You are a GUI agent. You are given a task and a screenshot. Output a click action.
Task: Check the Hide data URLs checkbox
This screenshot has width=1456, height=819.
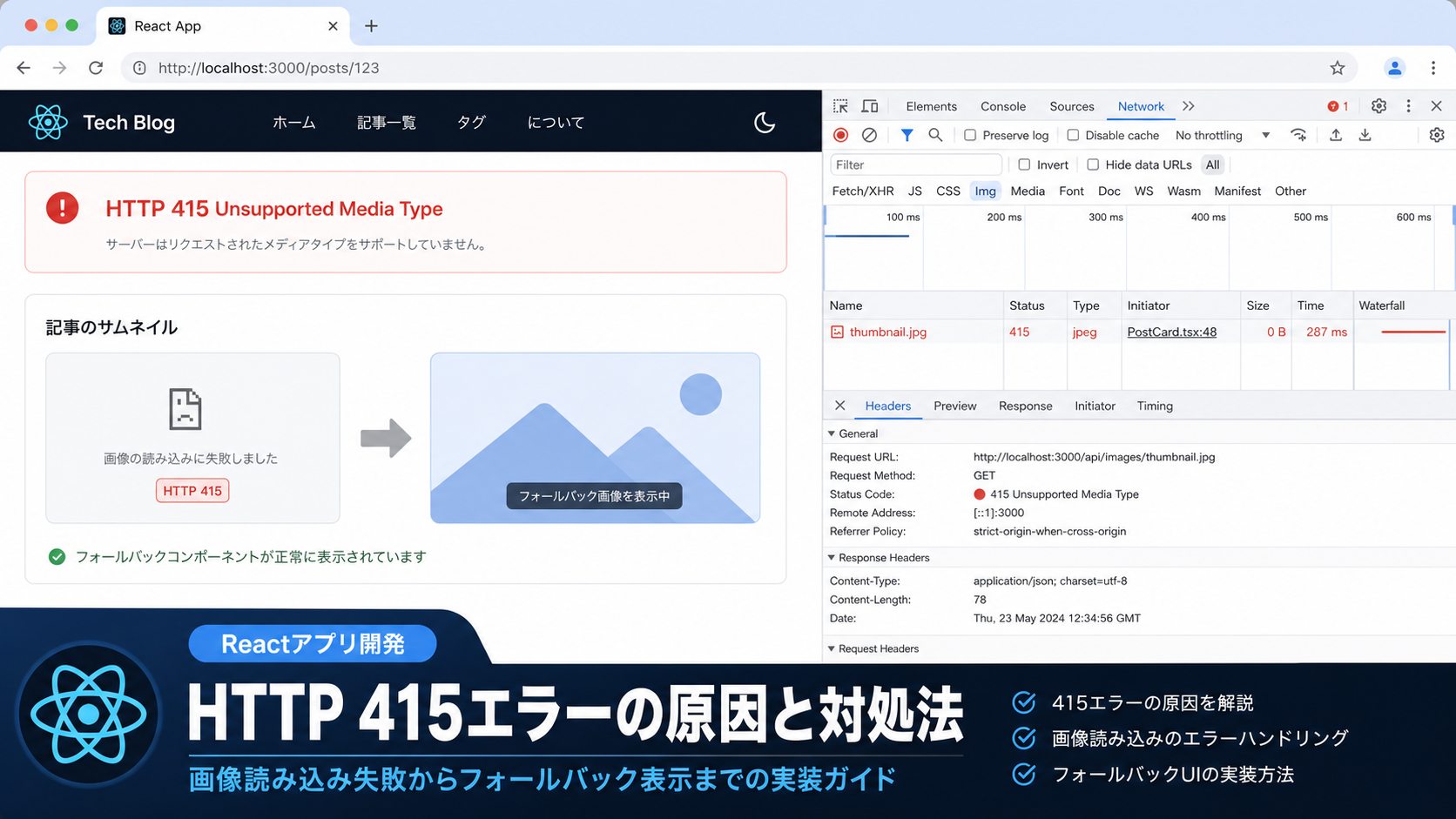[1093, 164]
